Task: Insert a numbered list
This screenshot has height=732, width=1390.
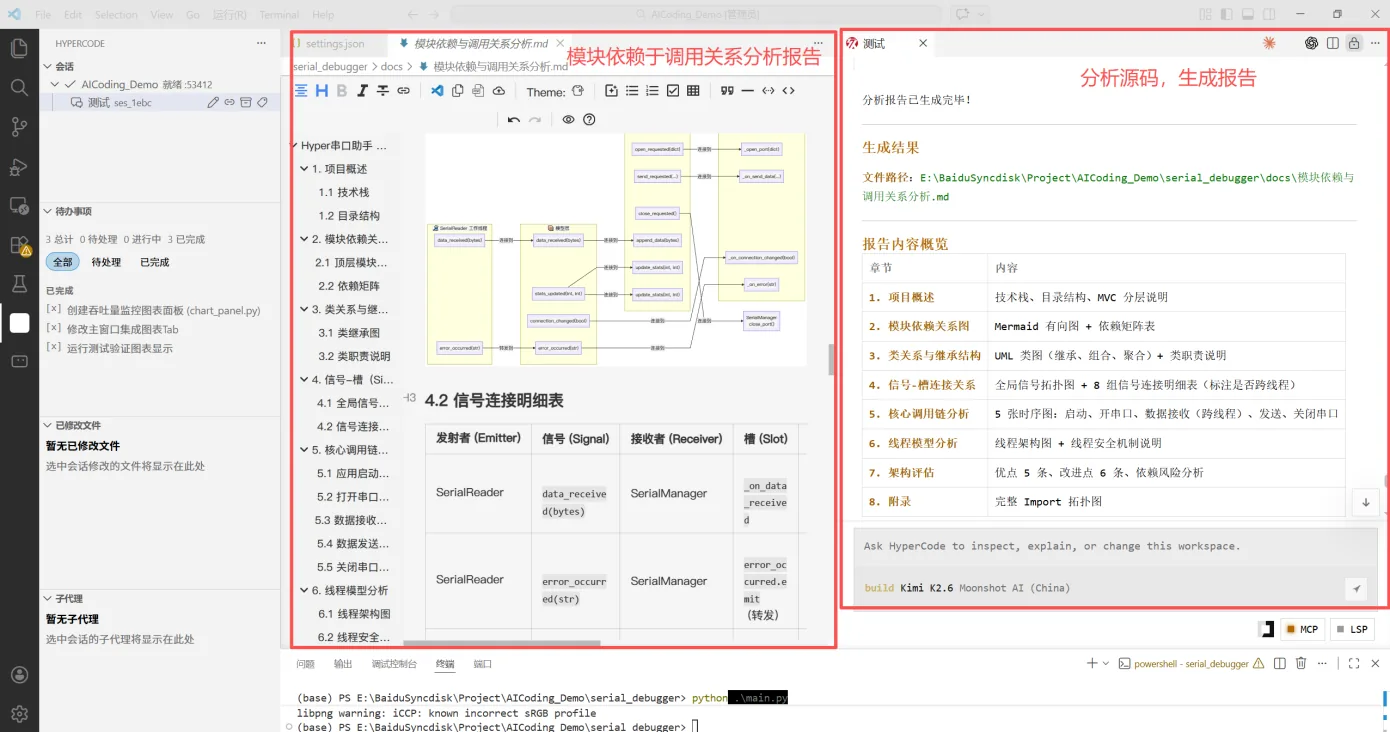Action: point(652,91)
